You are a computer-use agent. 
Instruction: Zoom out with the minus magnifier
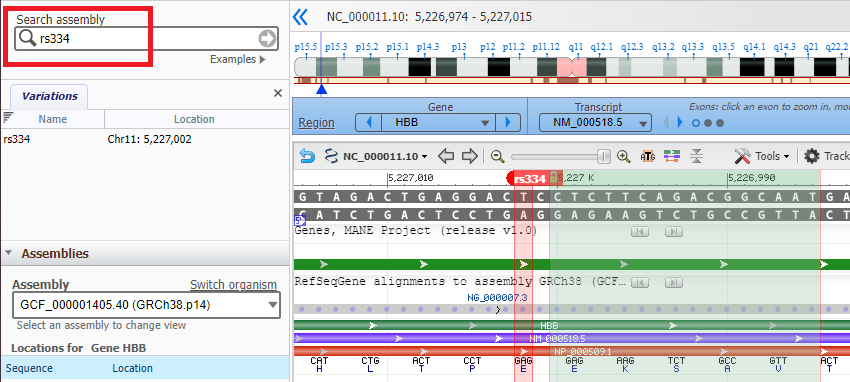[x=498, y=157]
